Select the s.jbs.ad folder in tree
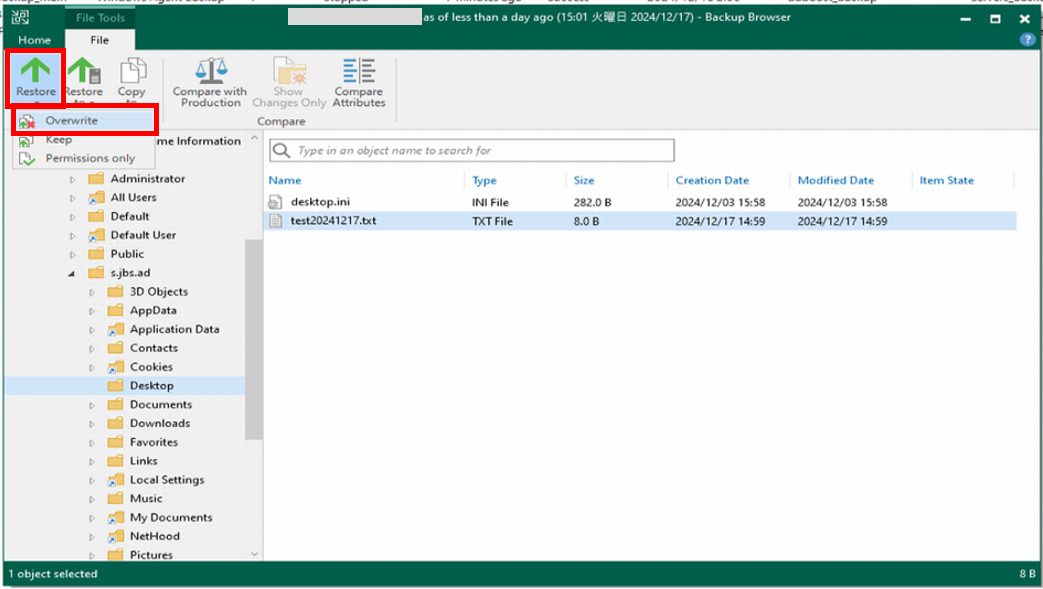This screenshot has width=1043, height=589. [130, 273]
